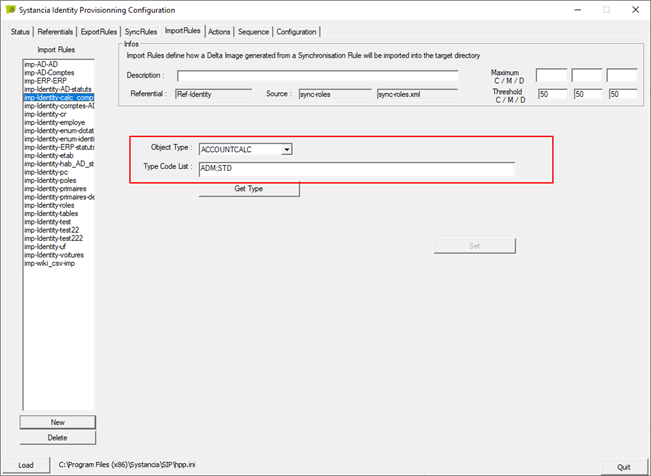Click the Load button
The height and width of the screenshot is (476, 651).
(26, 465)
